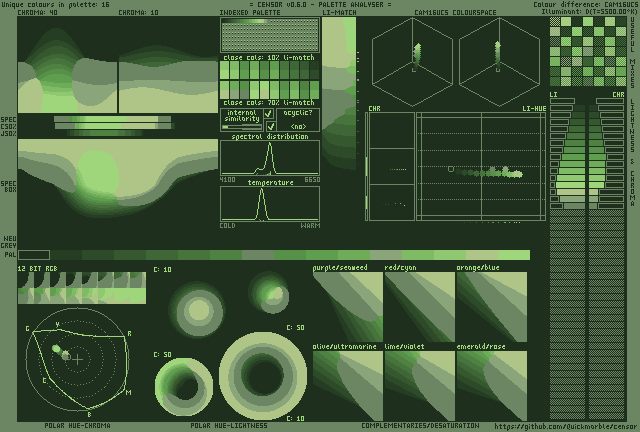The height and width of the screenshot is (432, 640).
Task: Click the red/cyan desaturation plot
Action: (419, 306)
